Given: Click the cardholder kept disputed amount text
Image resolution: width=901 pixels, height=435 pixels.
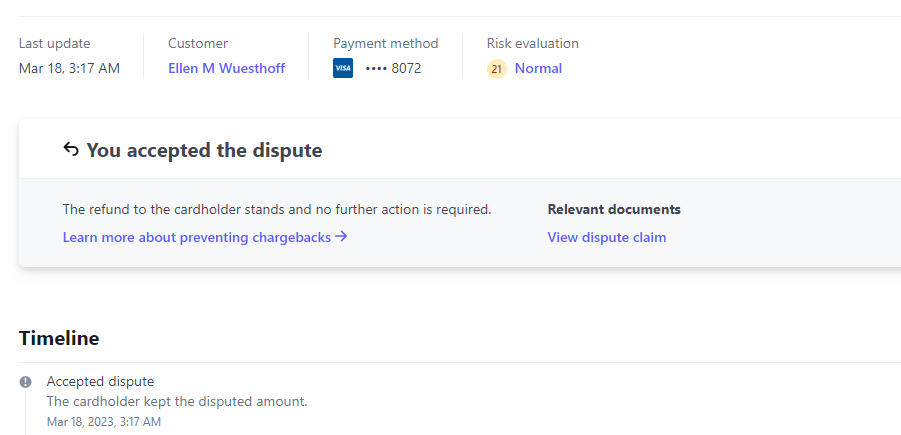Looking at the screenshot, I should [x=177, y=401].
